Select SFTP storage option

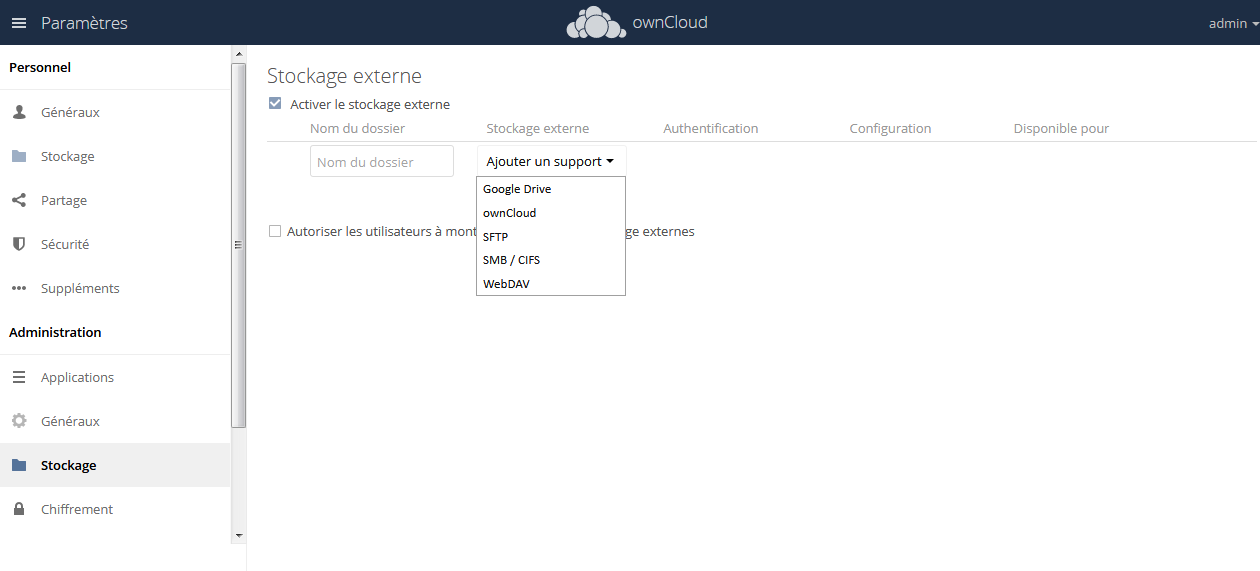coord(496,237)
